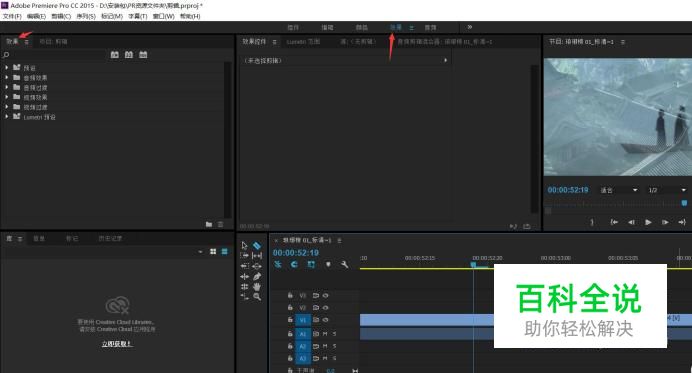
Task: Open the 窗口(W) menu
Action: click(163, 16)
